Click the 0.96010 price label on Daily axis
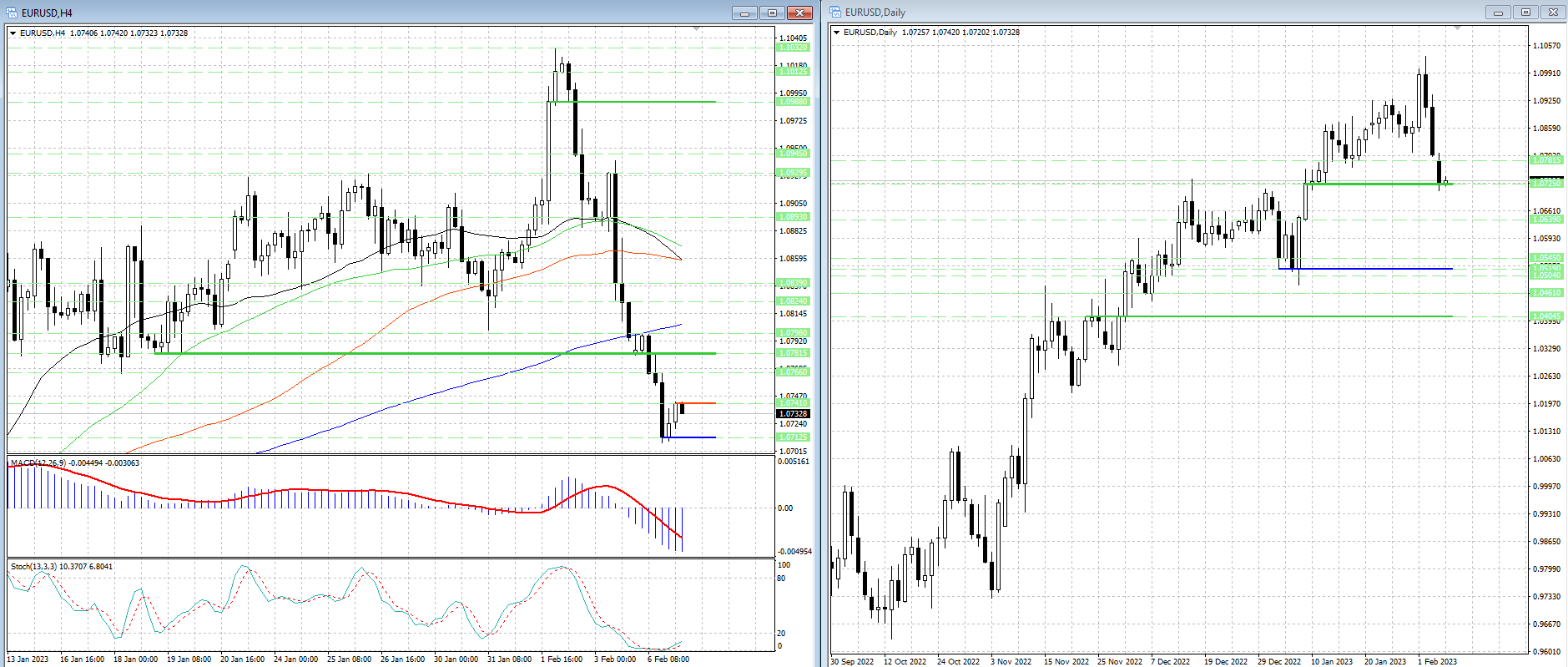Viewport: 1568px width, 667px height. pyautogui.click(x=1546, y=652)
